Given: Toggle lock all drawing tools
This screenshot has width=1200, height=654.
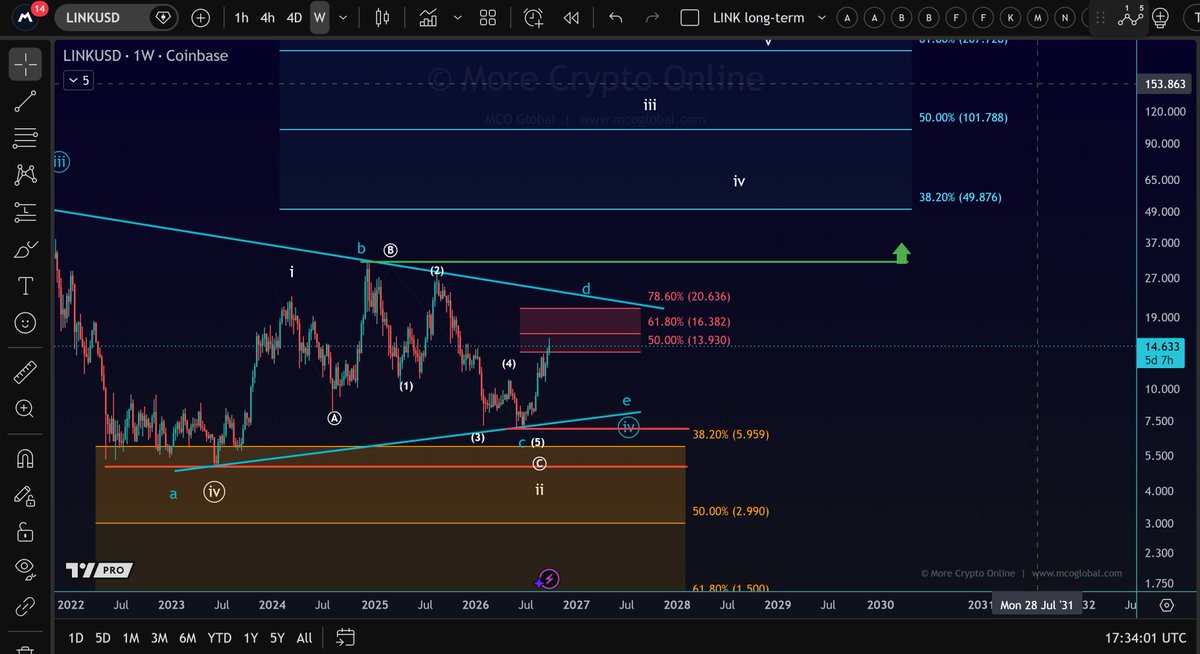Looking at the screenshot, I should [x=25, y=531].
